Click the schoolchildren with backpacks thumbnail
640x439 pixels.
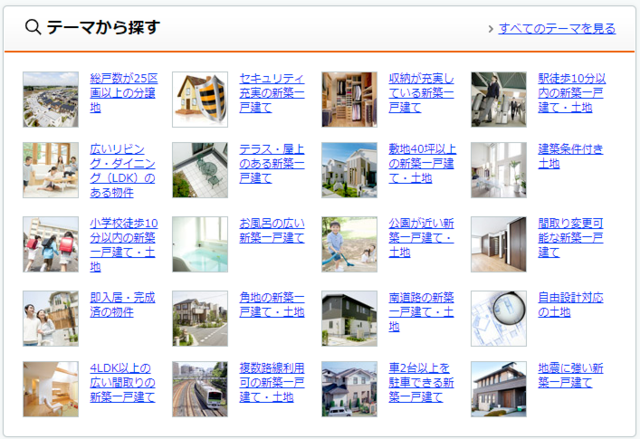click(x=51, y=244)
